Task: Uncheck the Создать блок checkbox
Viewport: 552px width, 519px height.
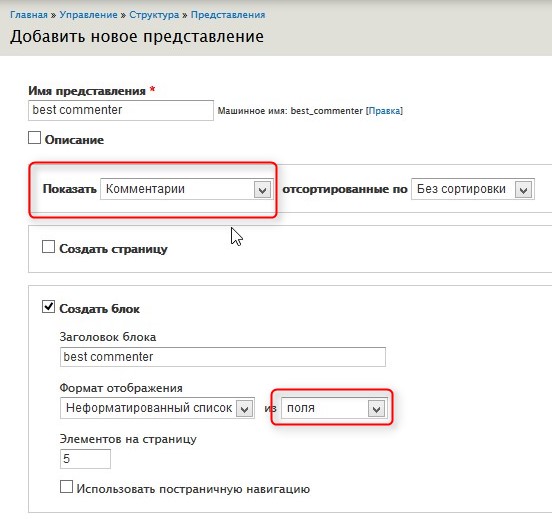Action: pos(48,307)
